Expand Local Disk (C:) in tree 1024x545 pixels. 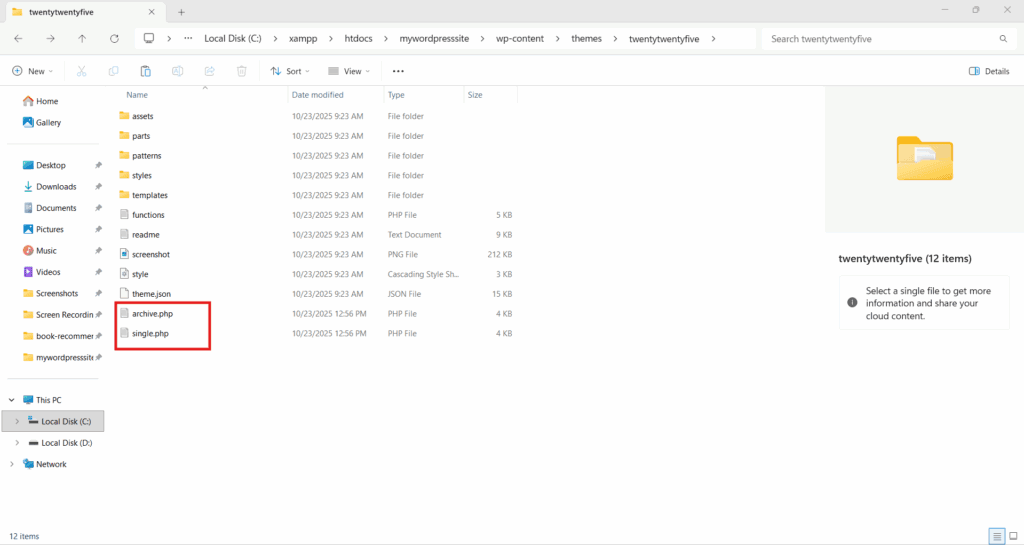coord(17,422)
